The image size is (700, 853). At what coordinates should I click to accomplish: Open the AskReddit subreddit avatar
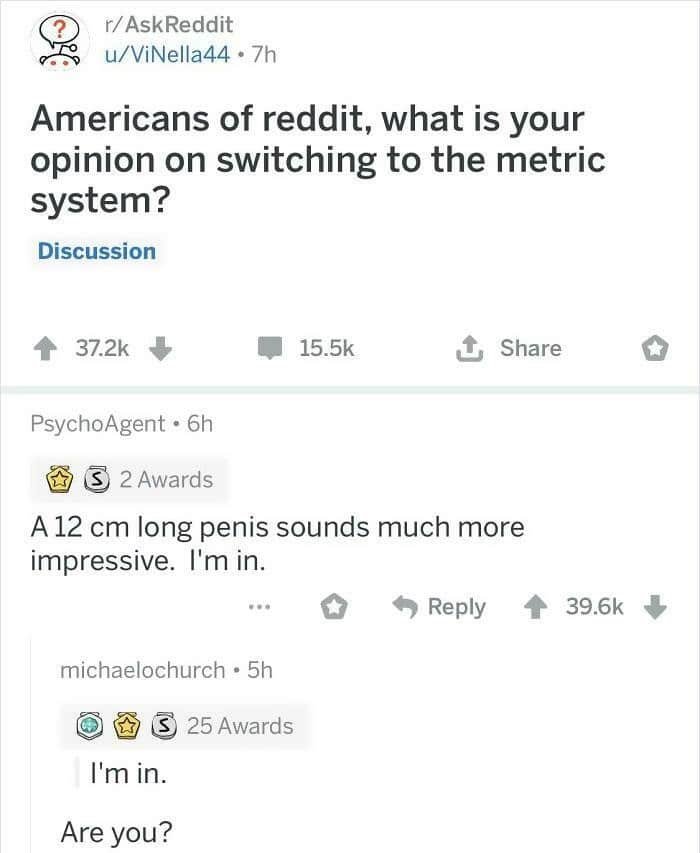pos(60,41)
